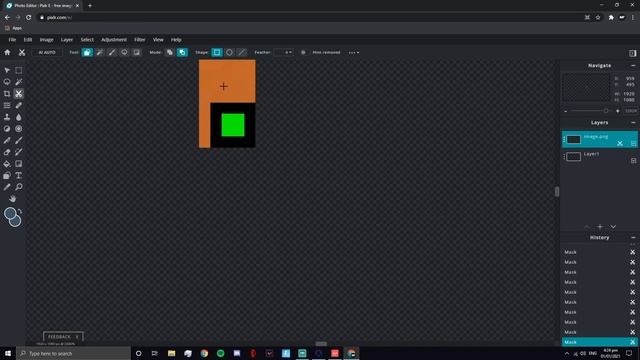Select the Layer 1 layer

tap(599, 157)
